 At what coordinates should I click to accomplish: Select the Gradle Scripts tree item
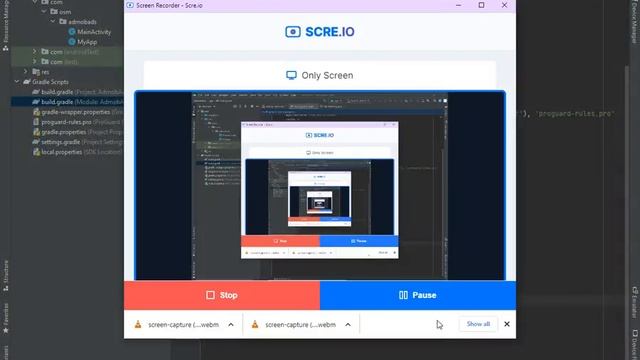pos(50,82)
